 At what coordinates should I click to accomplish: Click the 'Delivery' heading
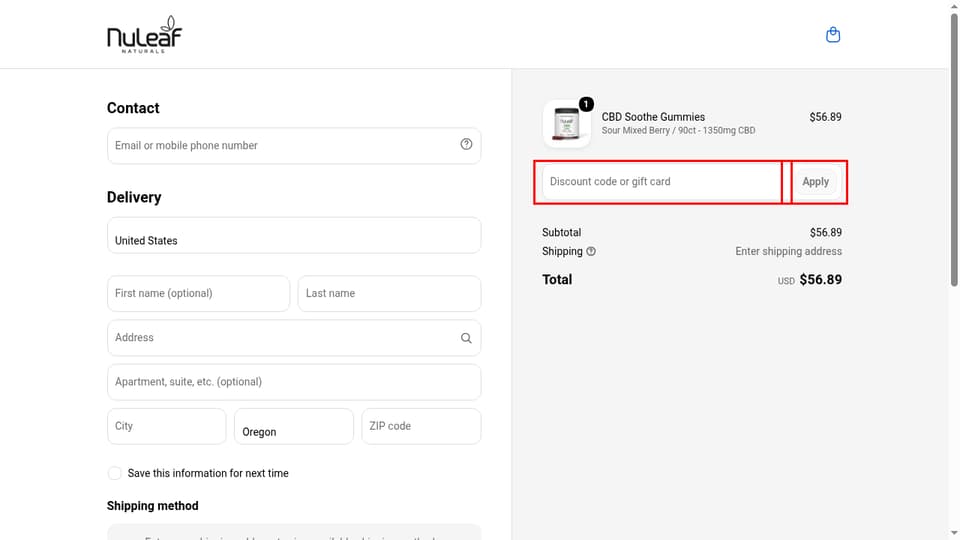point(134,198)
